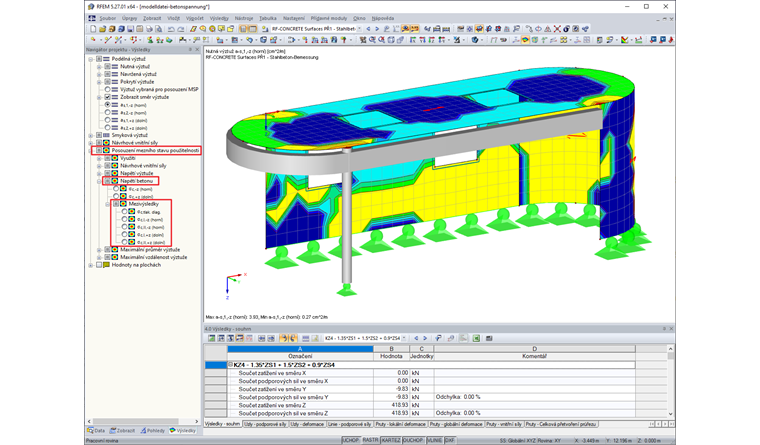
Task: Open an existing file via folder icon
Action: click(x=102, y=29)
